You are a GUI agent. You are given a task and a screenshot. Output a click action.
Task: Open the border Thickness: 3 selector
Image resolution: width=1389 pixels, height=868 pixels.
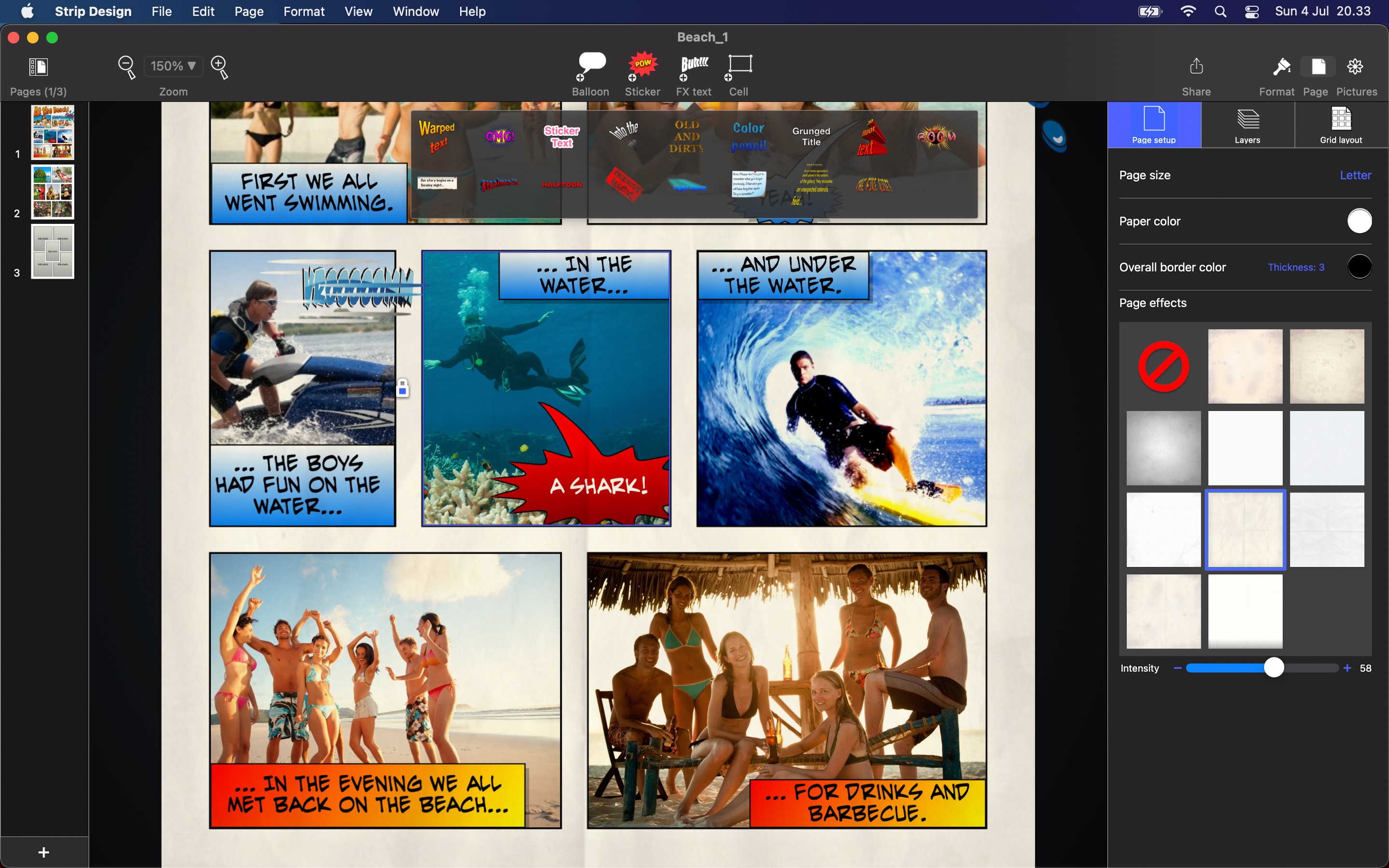click(1295, 267)
